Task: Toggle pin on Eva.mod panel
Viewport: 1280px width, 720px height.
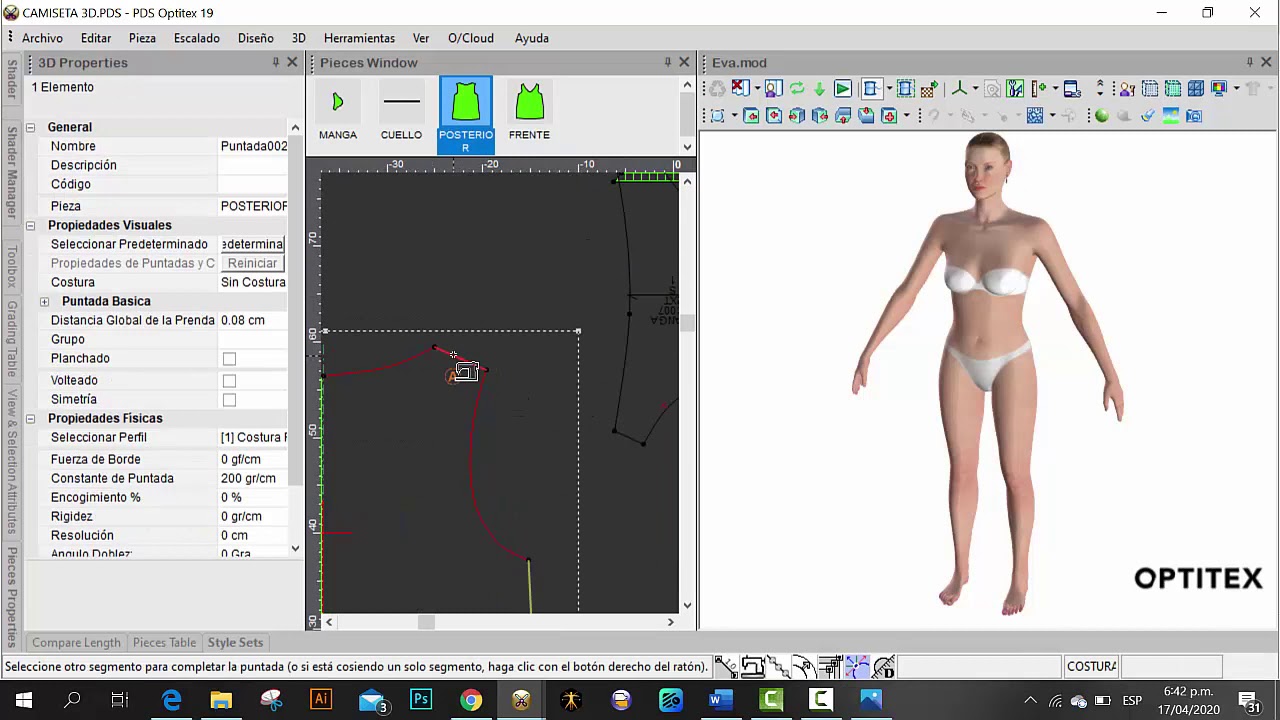Action: 1249,62
